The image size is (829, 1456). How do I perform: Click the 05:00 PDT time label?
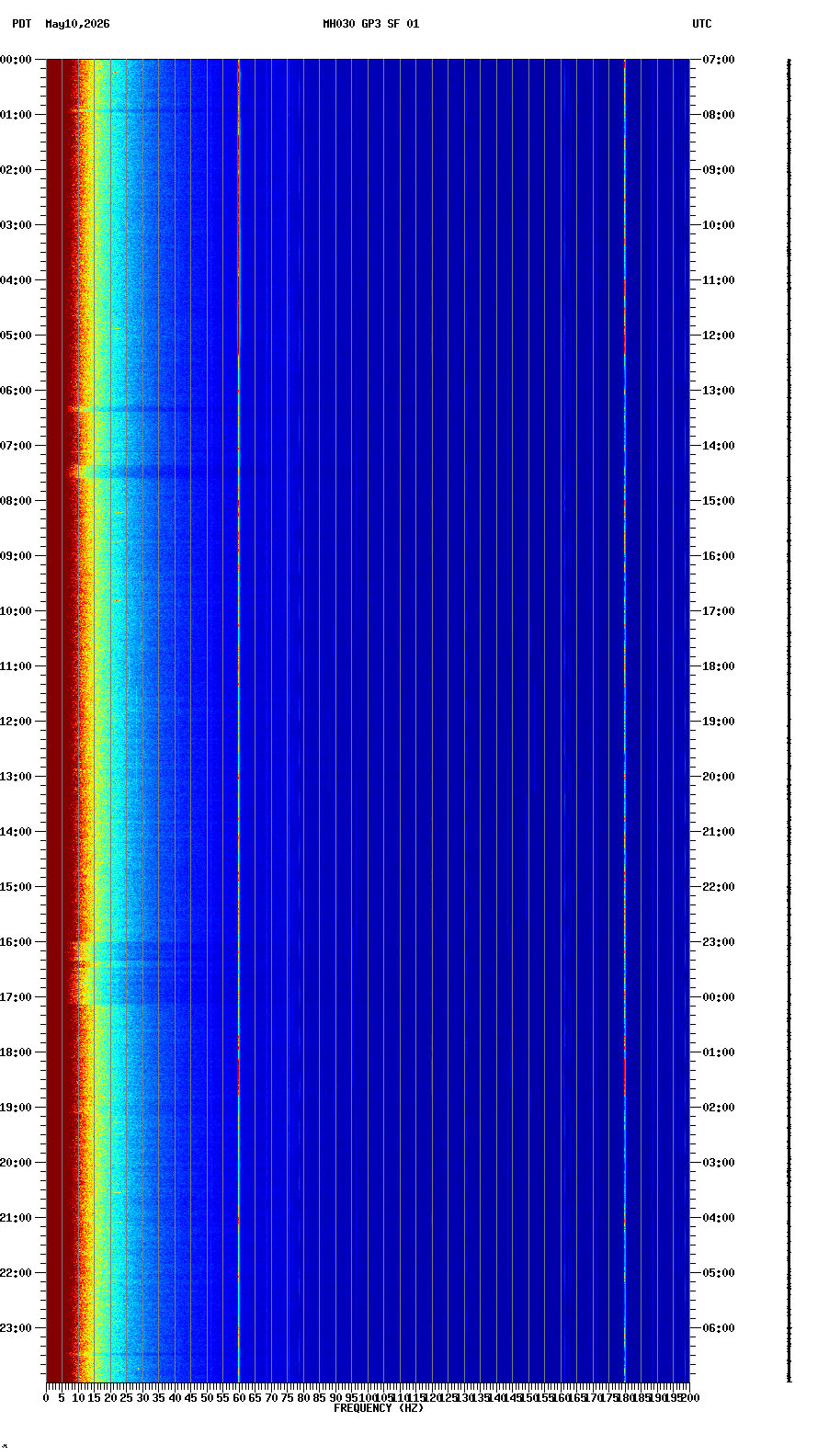pos(16,336)
